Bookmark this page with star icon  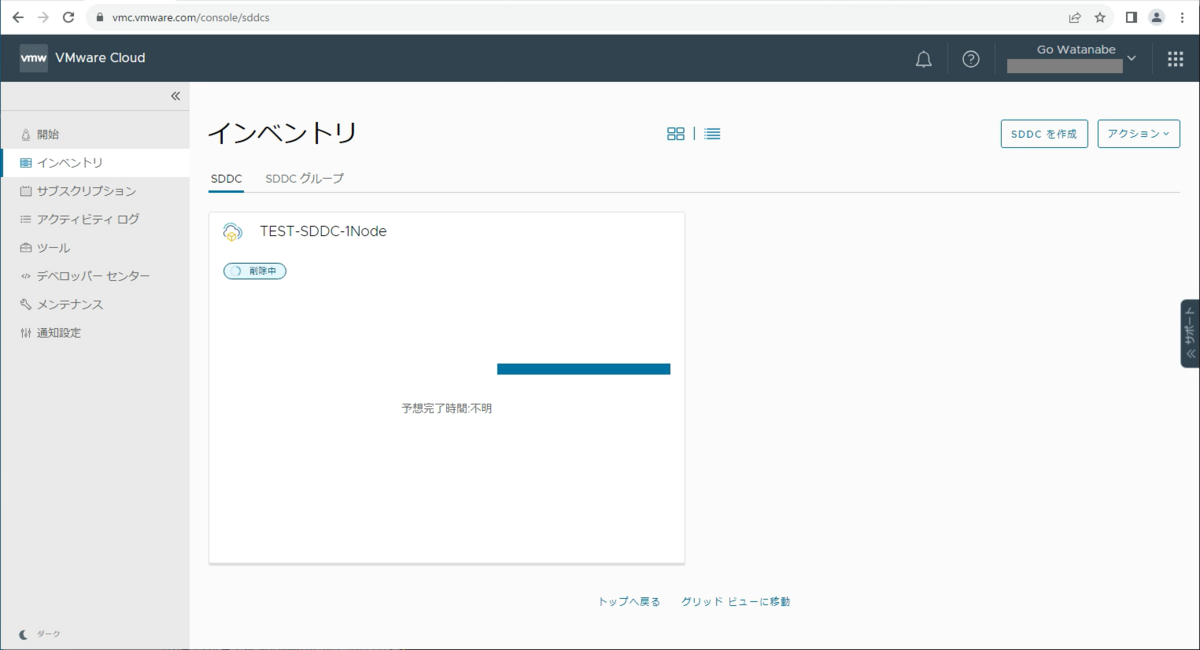tap(1100, 17)
